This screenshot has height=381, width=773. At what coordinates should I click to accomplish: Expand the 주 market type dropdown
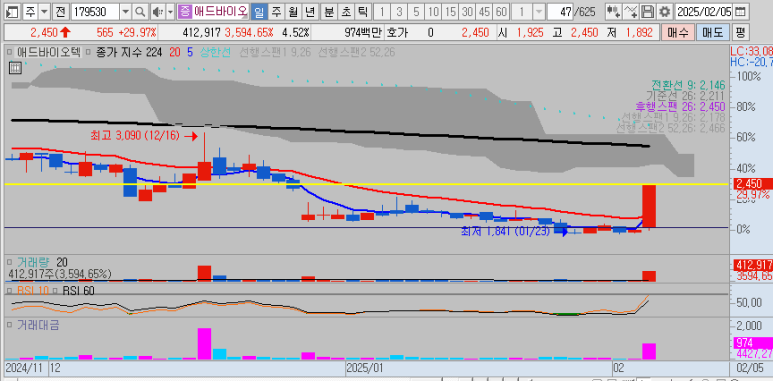click(x=44, y=11)
